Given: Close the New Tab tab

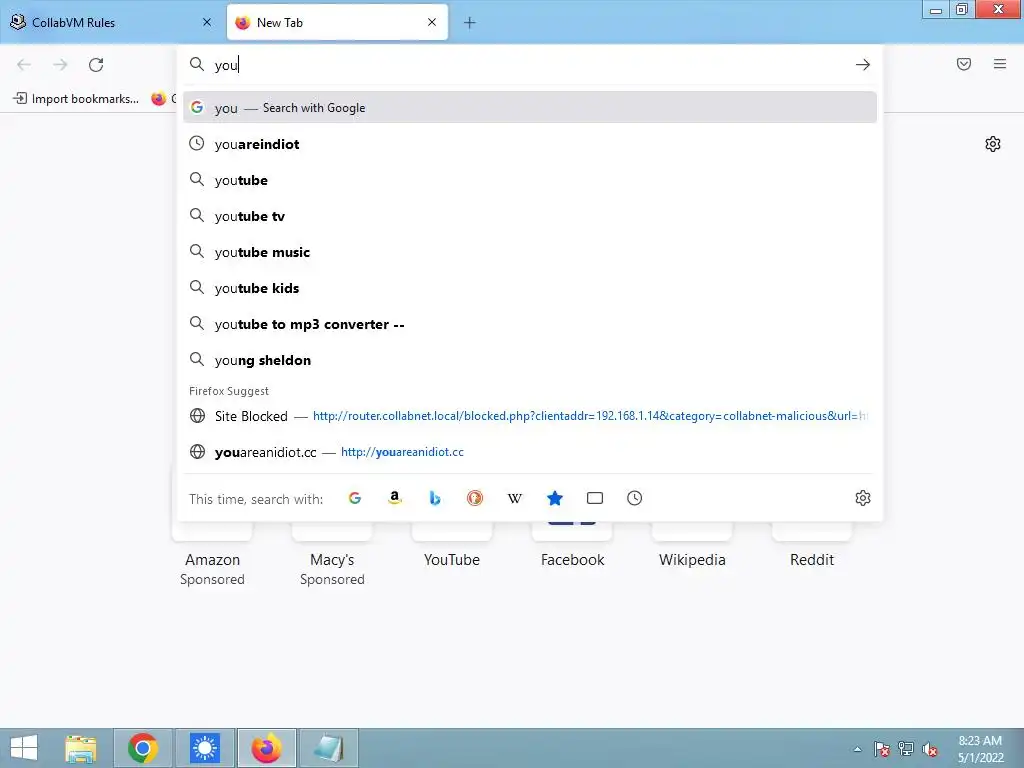Looking at the screenshot, I should point(432,22).
